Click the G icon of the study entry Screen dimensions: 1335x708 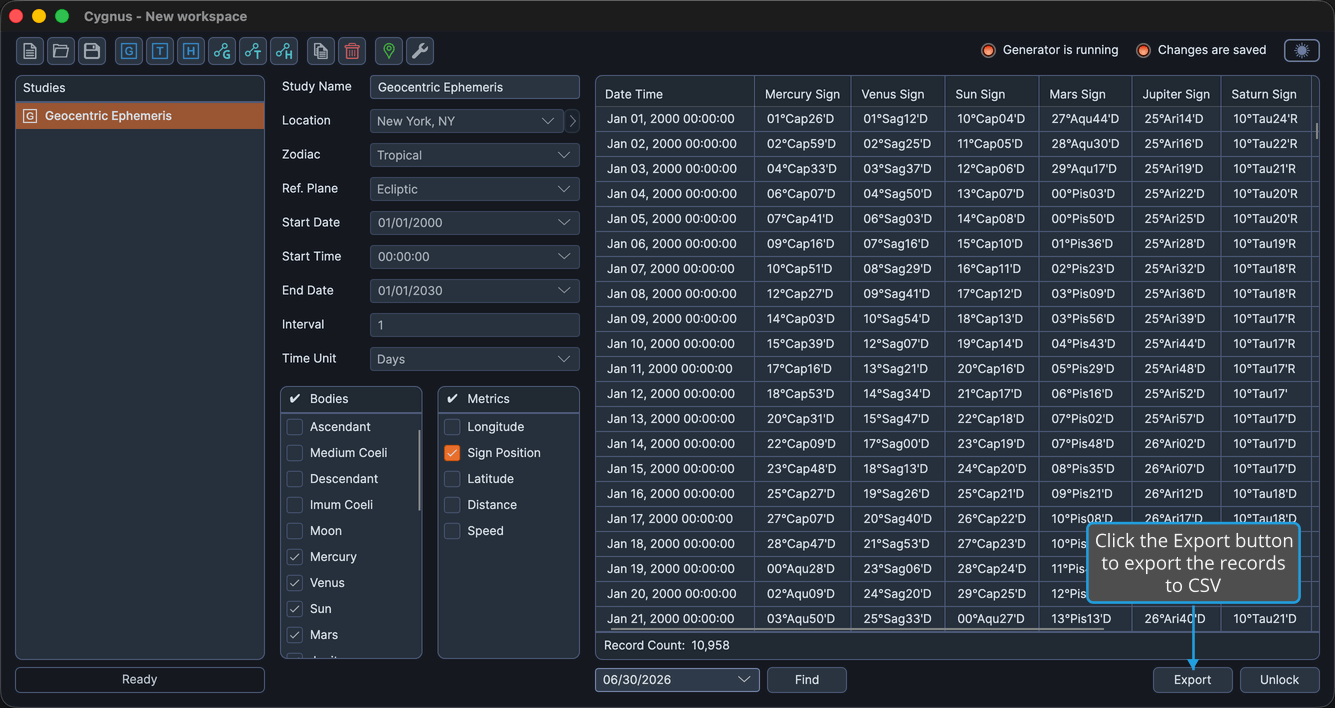[30, 116]
